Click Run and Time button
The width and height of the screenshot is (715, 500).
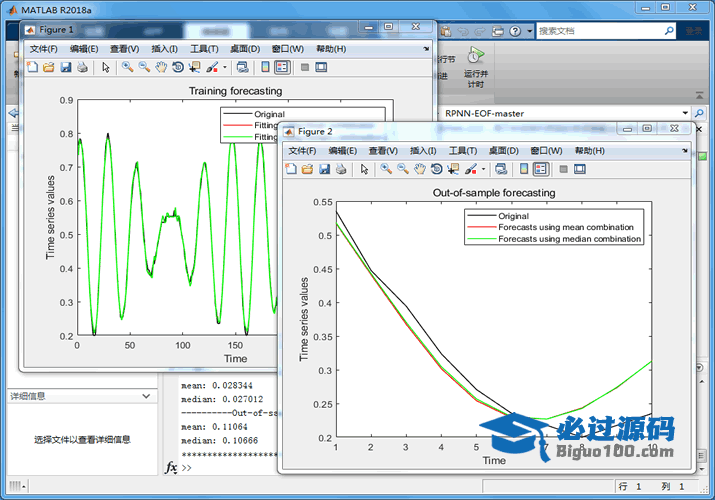coord(475,67)
